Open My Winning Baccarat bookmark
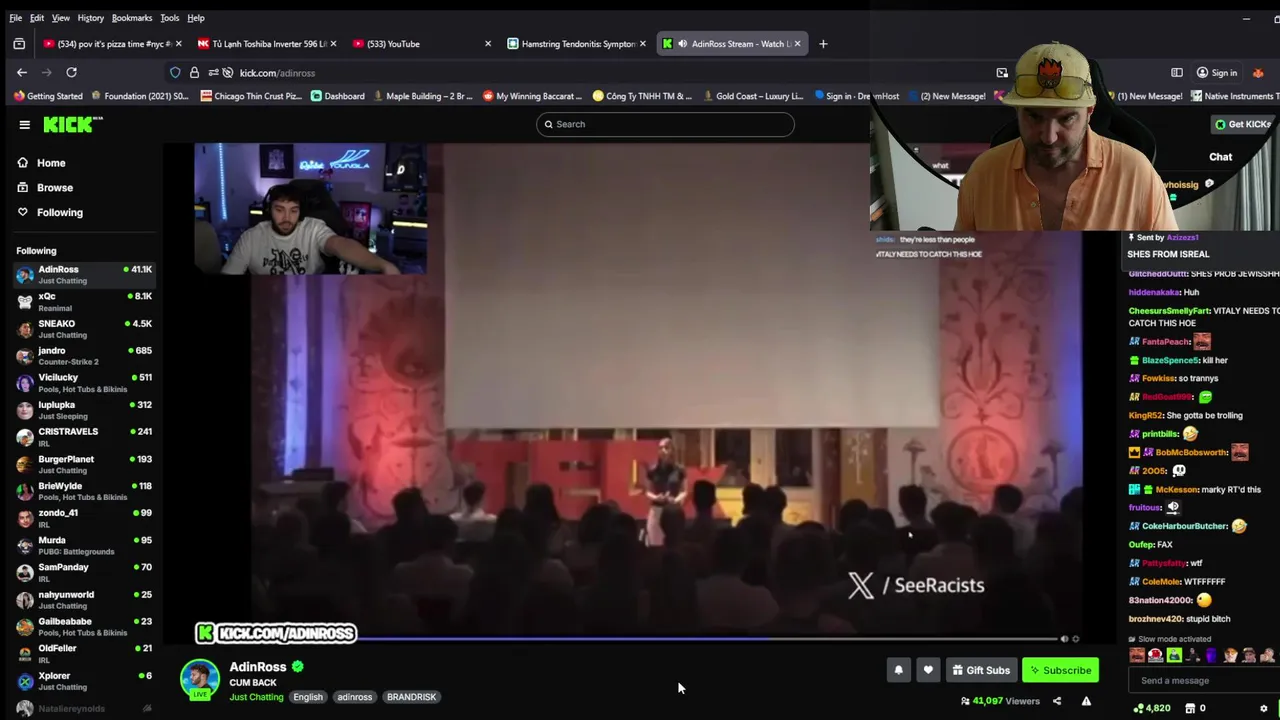Screen dimensions: 1280x720 coord(532,96)
